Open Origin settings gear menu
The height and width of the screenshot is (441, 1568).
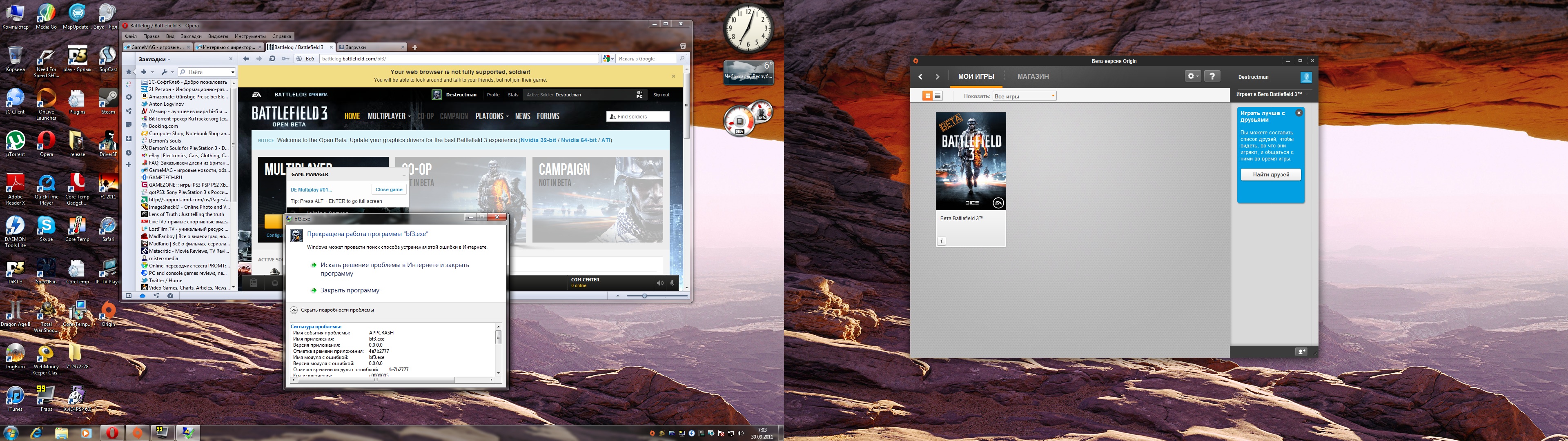click(1192, 76)
